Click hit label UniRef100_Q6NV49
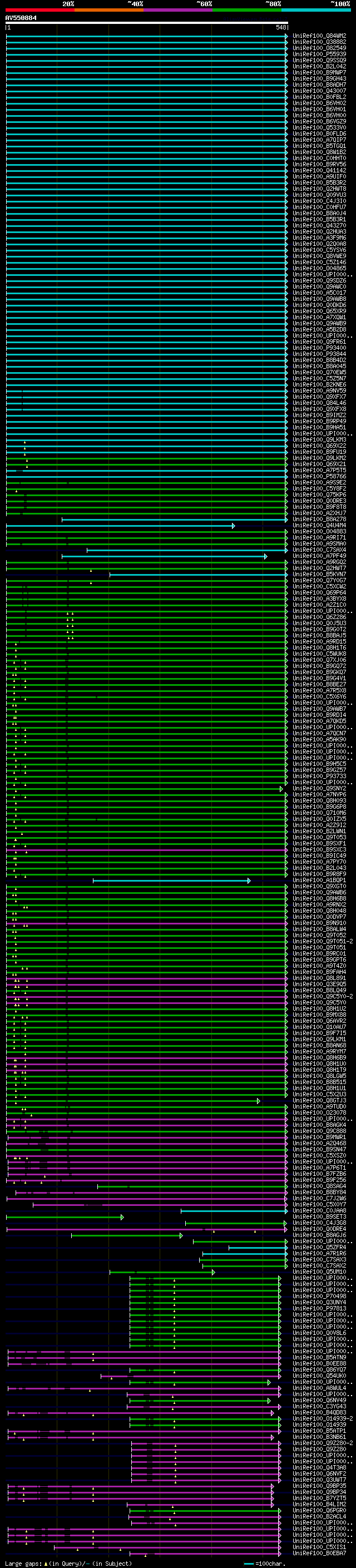The height and width of the screenshot is (1568, 356). click(x=319, y=1400)
